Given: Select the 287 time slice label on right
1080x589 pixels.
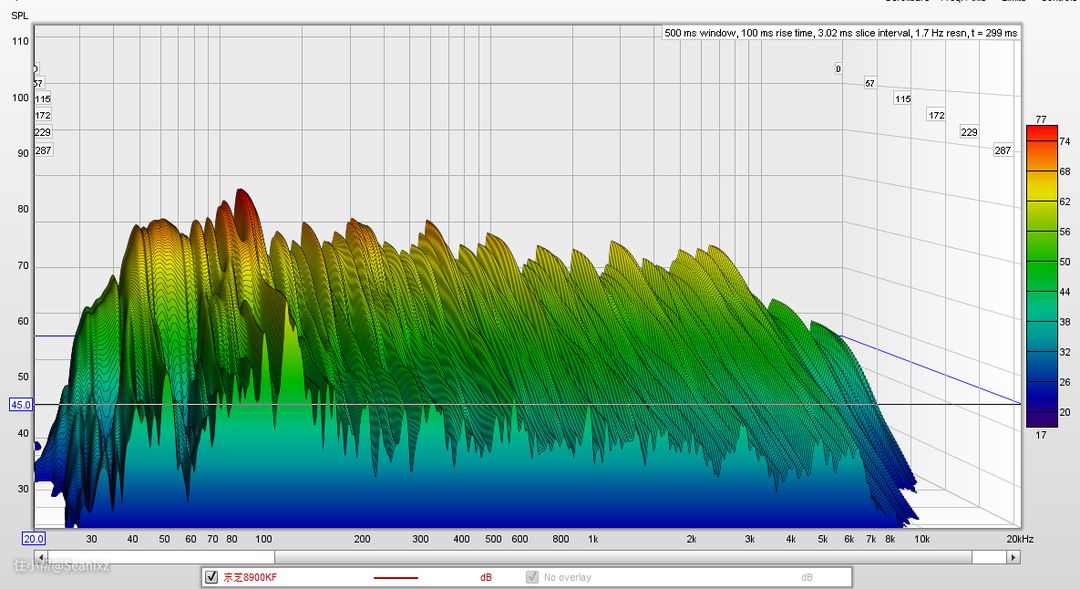Looking at the screenshot, I should point(1002,151).
